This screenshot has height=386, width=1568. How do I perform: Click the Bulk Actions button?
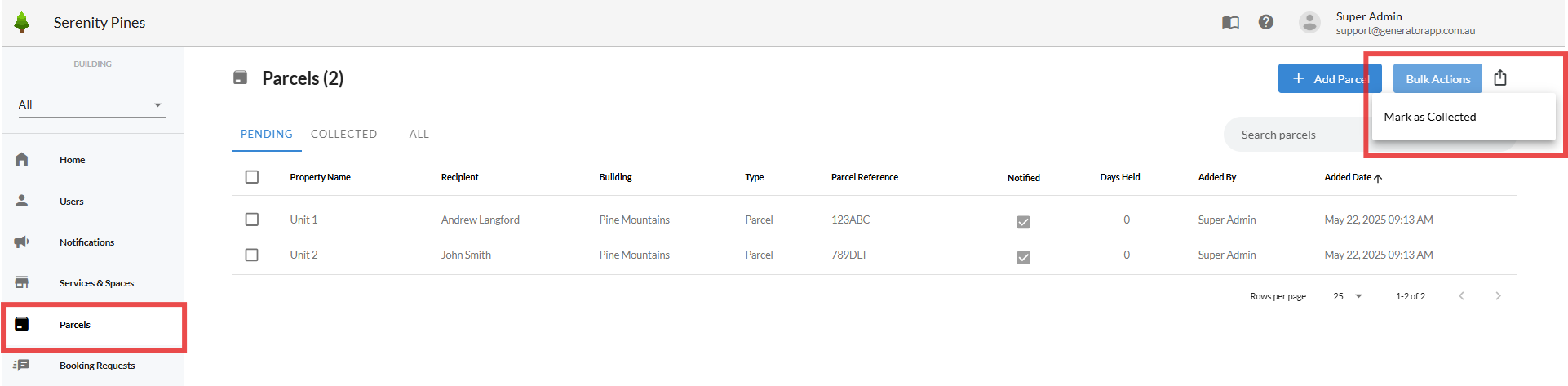pos(1437,78)
